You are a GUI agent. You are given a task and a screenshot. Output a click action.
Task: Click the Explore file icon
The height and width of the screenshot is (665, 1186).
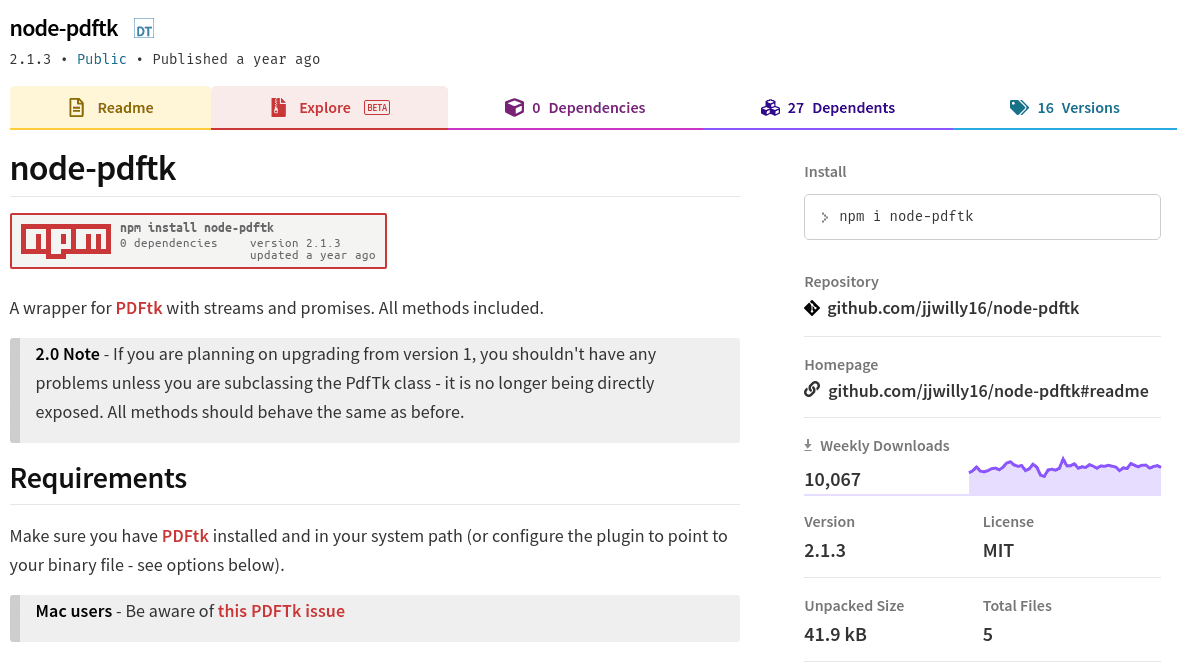tap(278, 107)
